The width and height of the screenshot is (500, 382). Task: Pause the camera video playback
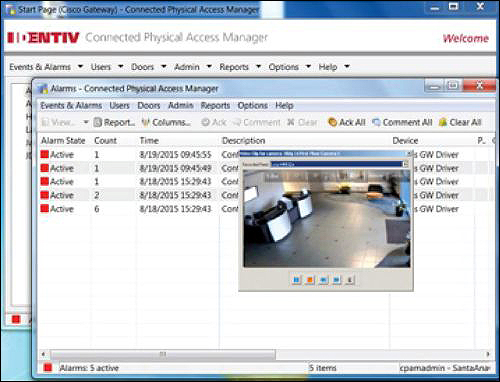[x=296, y=280]
